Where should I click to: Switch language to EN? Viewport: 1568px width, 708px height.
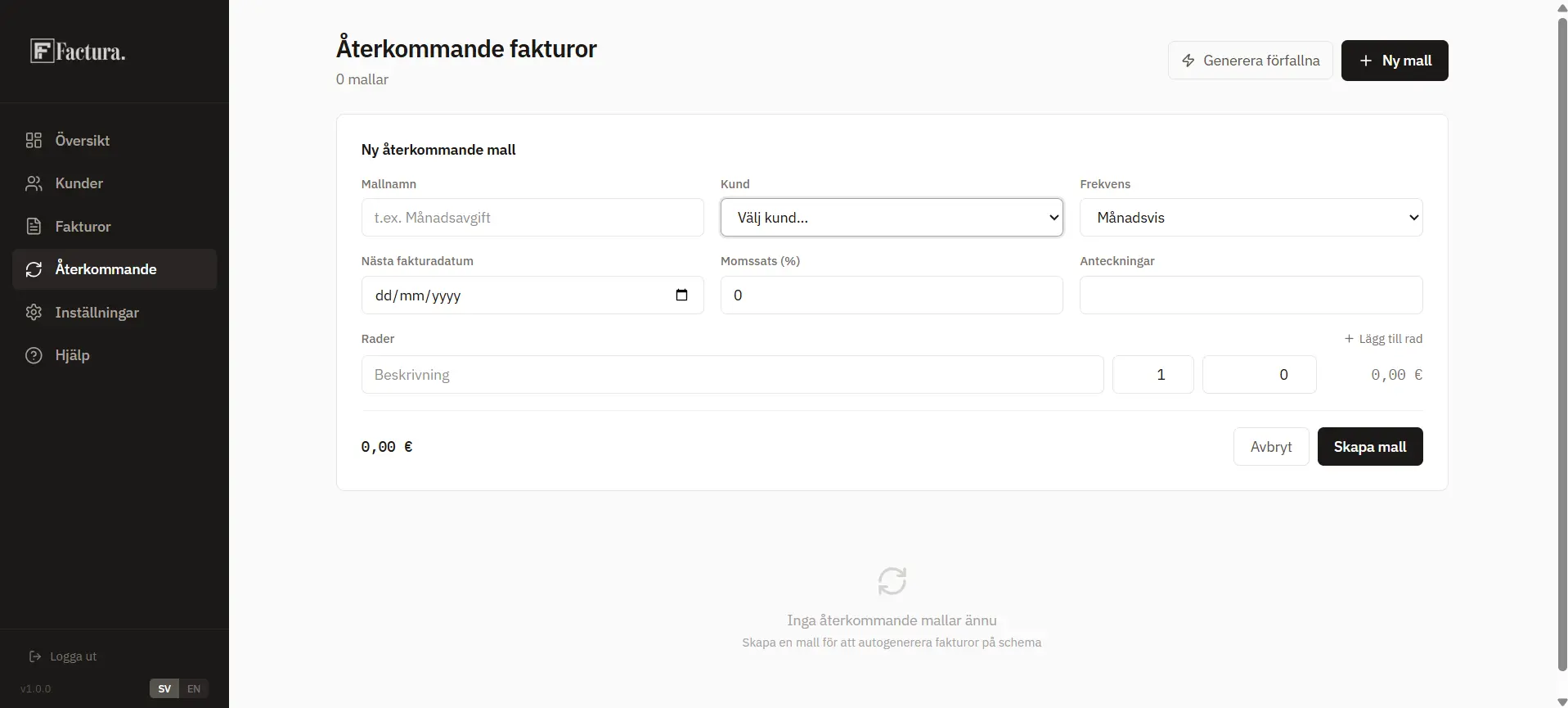tap(194, 688)
